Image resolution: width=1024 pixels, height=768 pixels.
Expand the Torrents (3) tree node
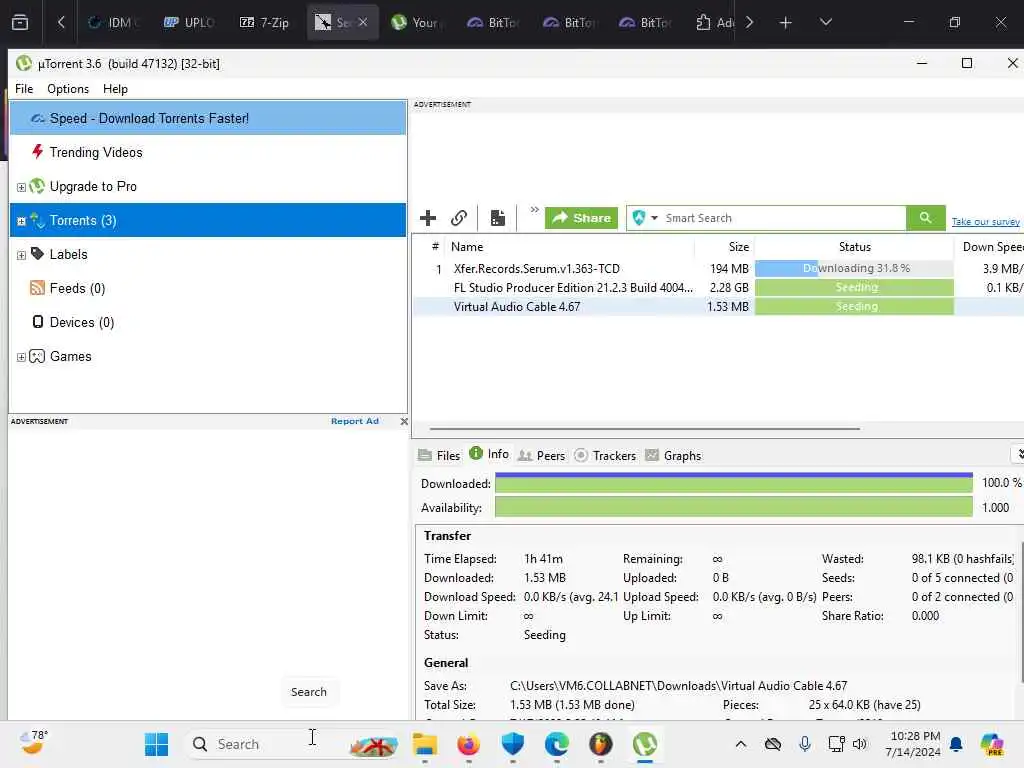tap(21, 221)
